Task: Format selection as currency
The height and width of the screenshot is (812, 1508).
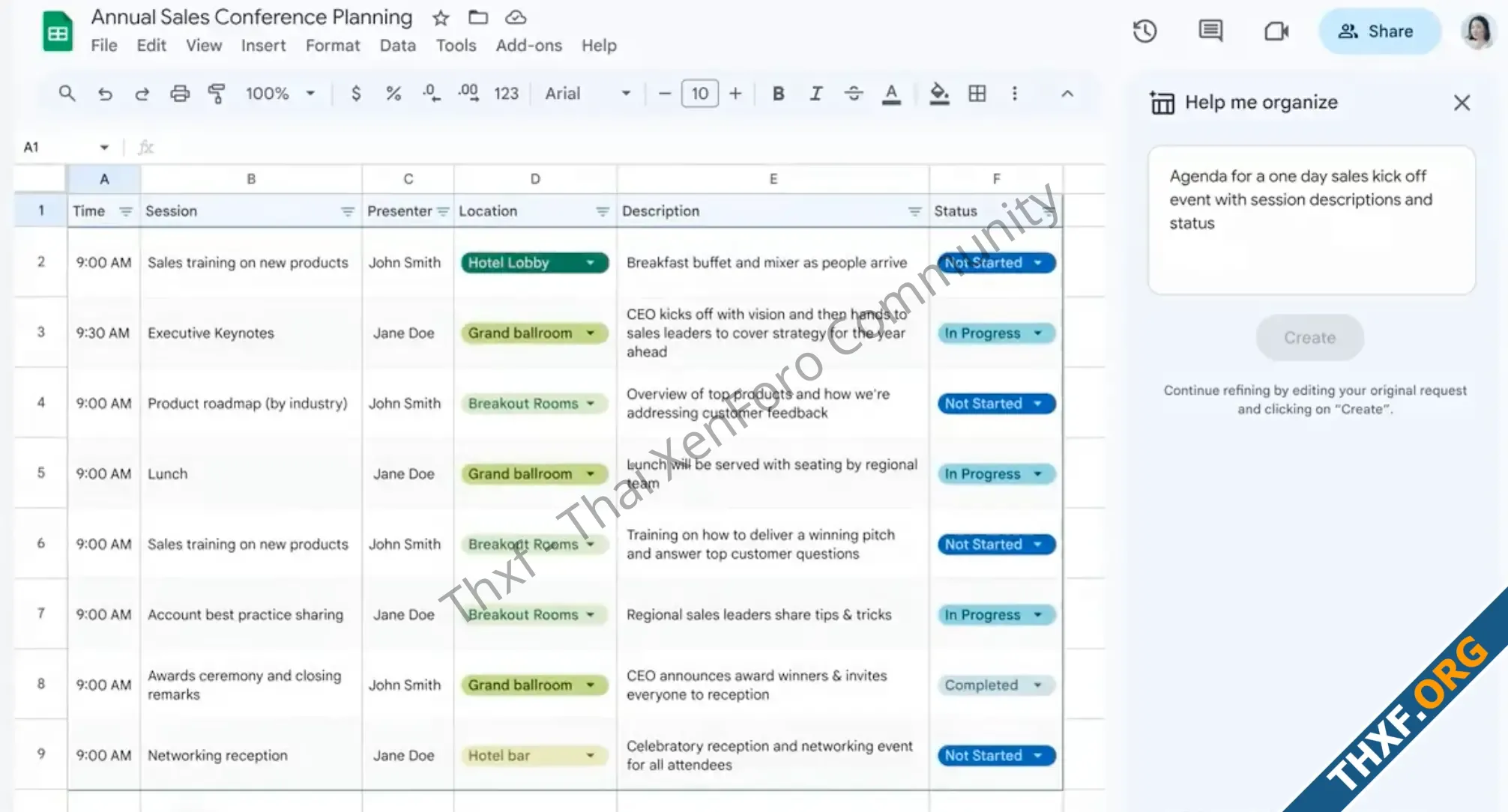Action: (356, 94)
